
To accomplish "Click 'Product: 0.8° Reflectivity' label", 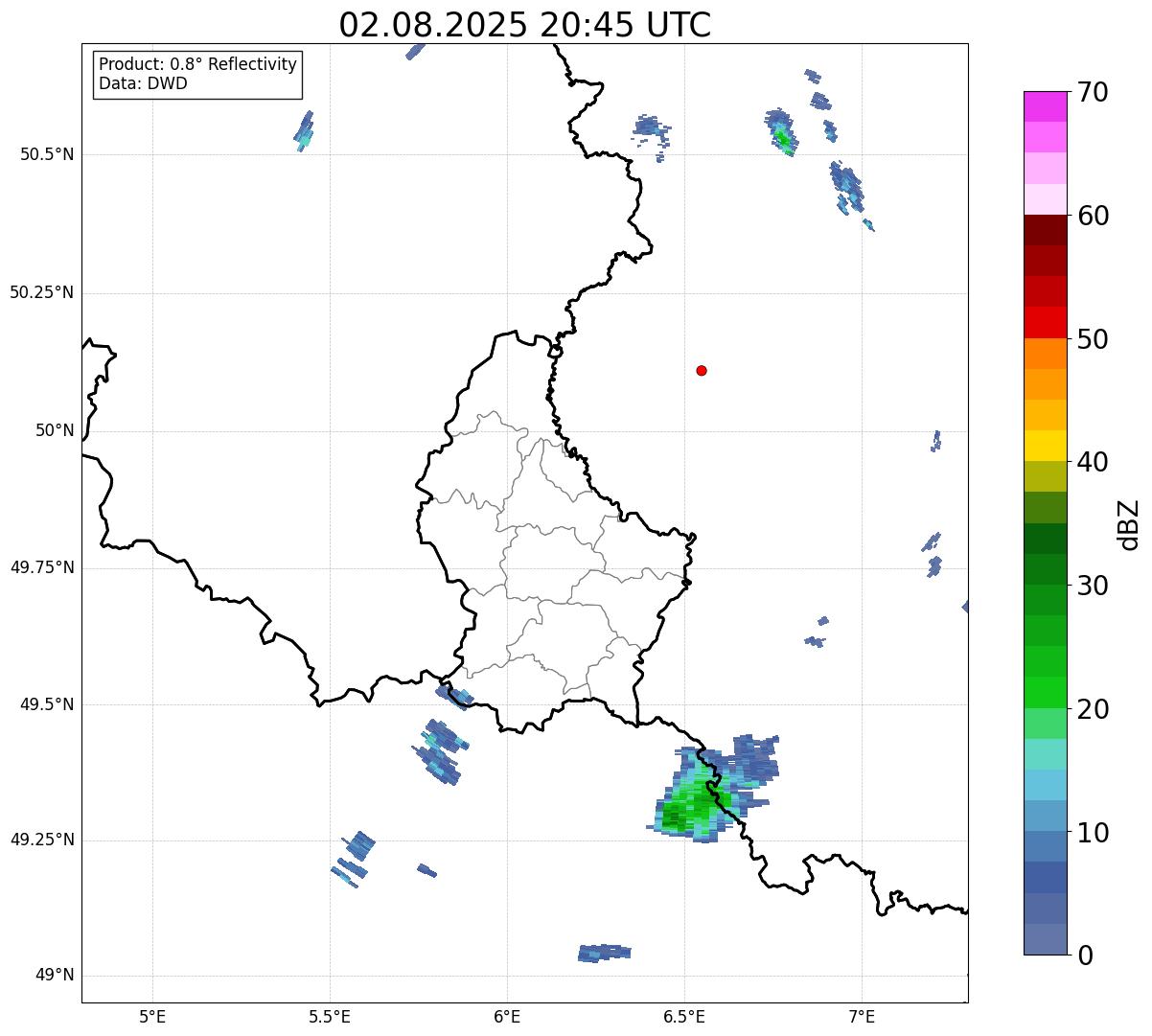I will pyautogui.click(x=198, y=64).
